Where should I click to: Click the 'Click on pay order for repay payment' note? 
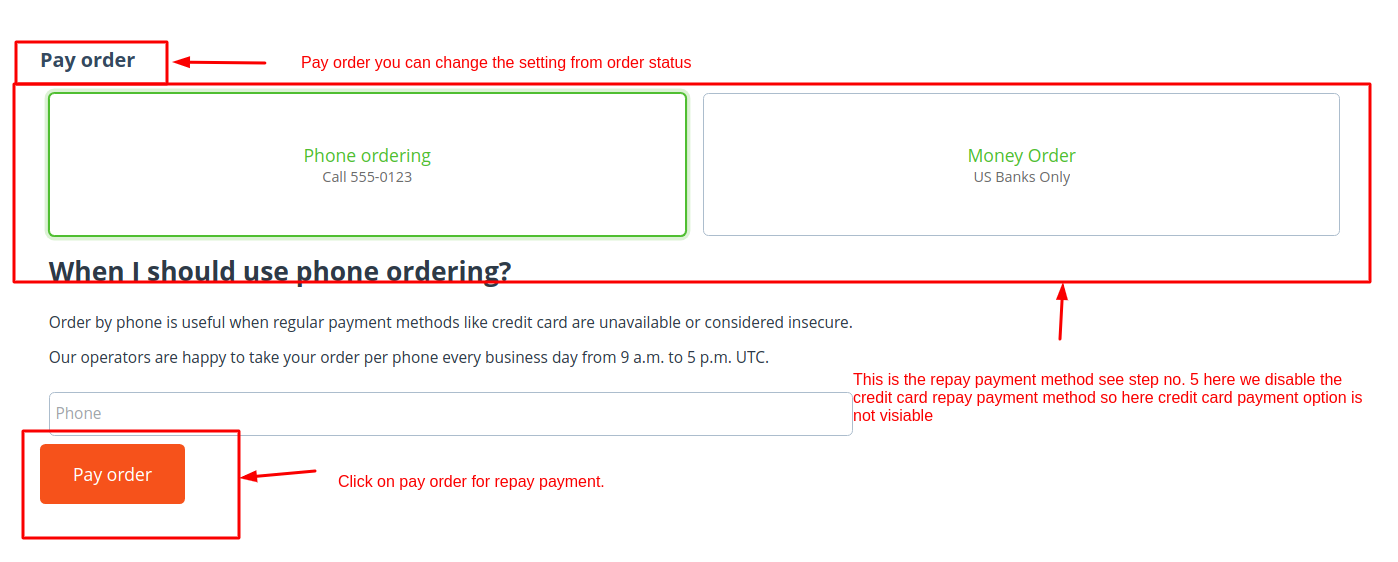click(471, 482)
